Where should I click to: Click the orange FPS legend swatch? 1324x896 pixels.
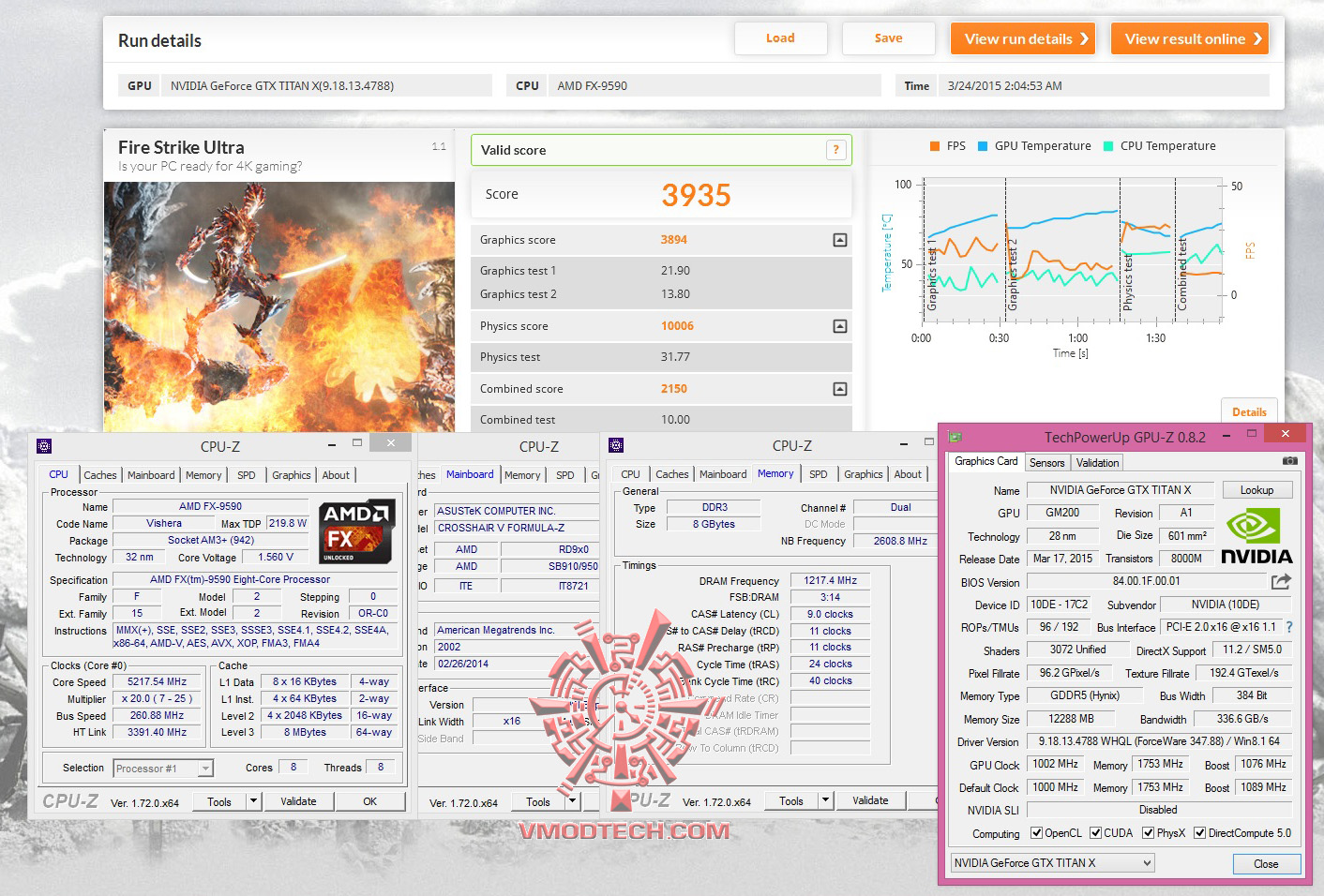(935, 146)
